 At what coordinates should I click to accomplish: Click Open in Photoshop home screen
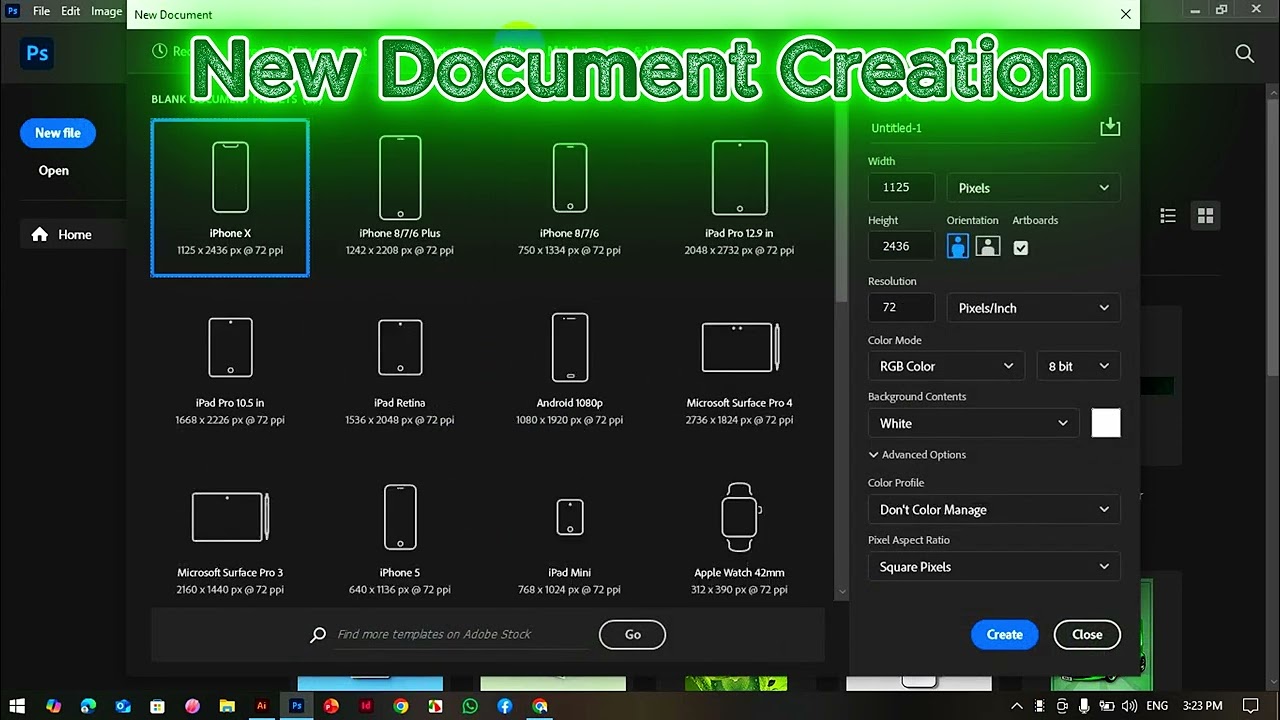(x=54, y=171)
